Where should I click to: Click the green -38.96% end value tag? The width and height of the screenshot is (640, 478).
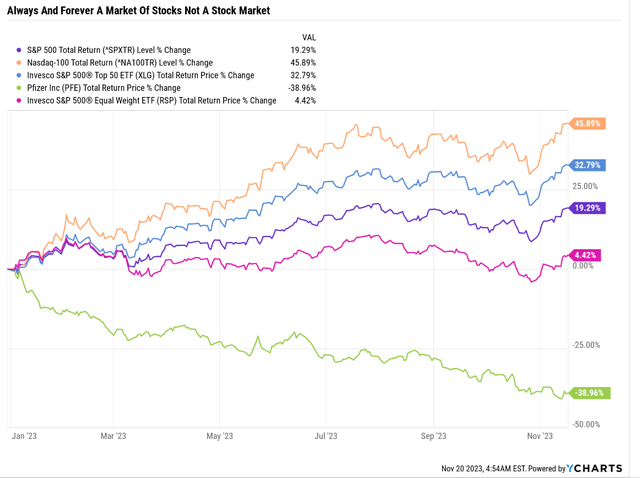[590, 393]
